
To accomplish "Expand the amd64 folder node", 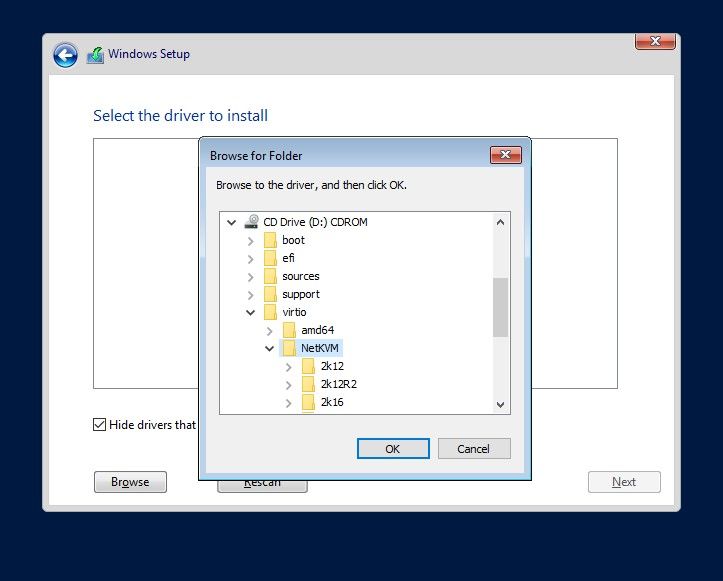I will coord(269,331).
